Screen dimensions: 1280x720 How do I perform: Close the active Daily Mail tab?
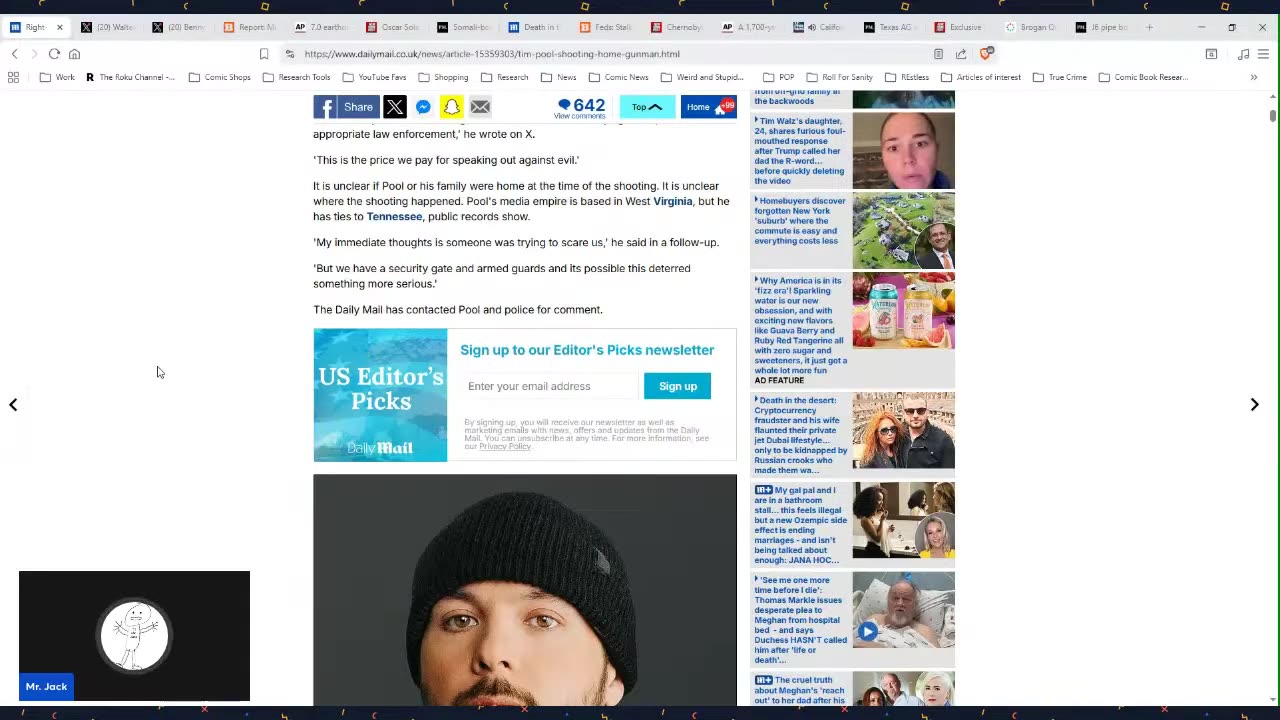(x=59, y=27)
